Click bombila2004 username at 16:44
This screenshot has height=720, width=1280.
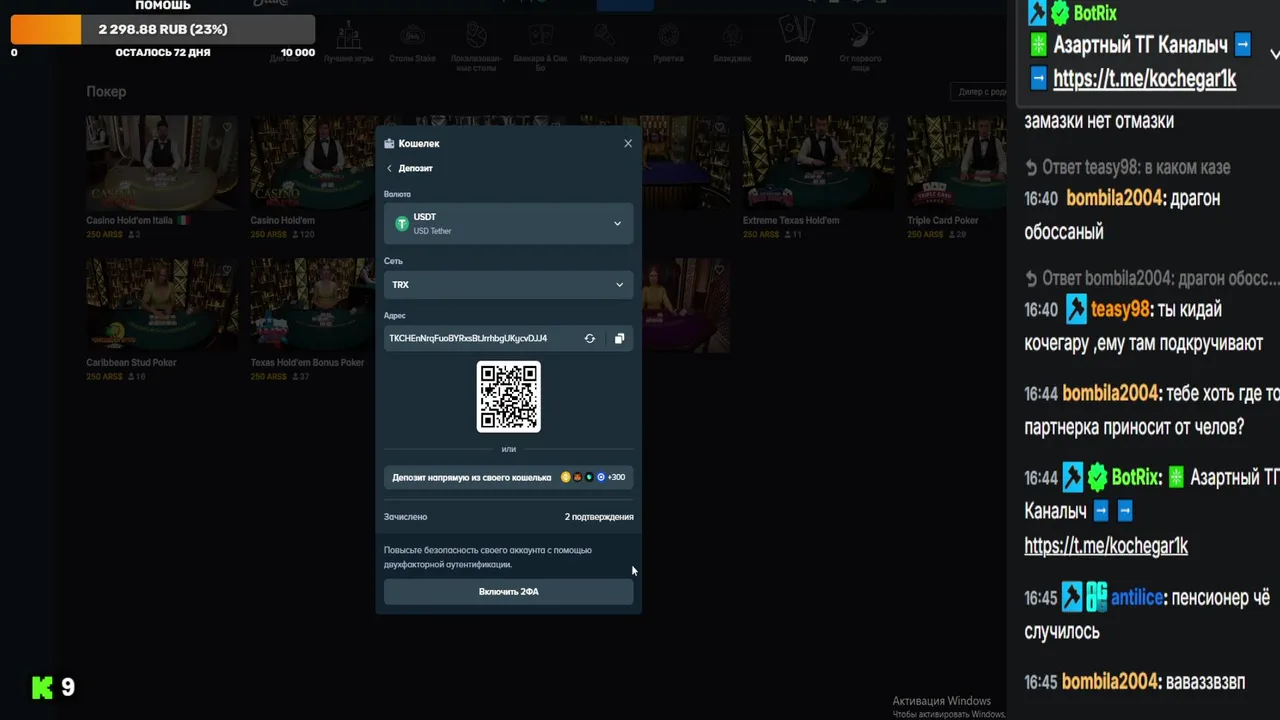click(x=1110, y=393)
